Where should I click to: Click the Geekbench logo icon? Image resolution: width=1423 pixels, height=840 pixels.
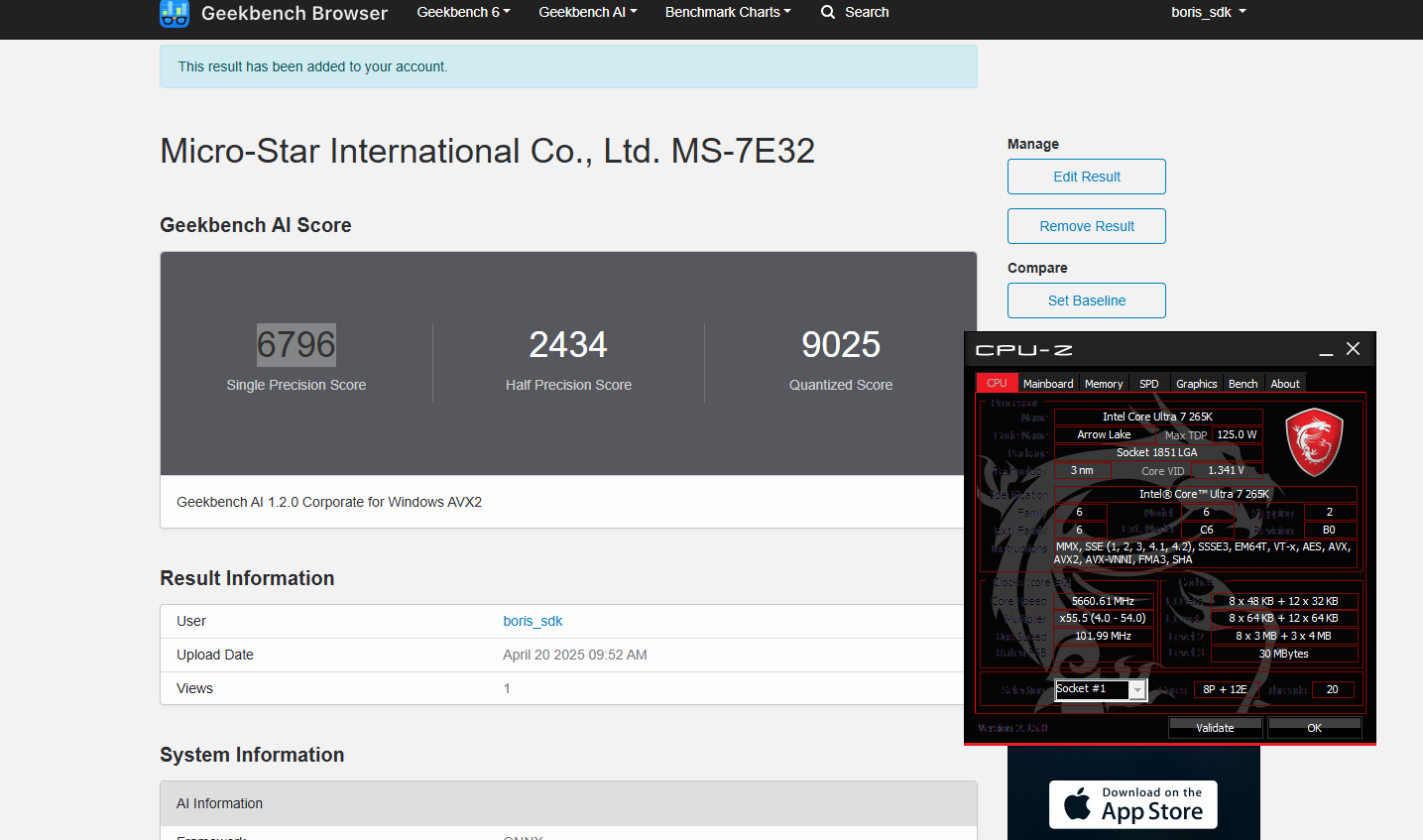pyautogui.click(x=175, y=13)
